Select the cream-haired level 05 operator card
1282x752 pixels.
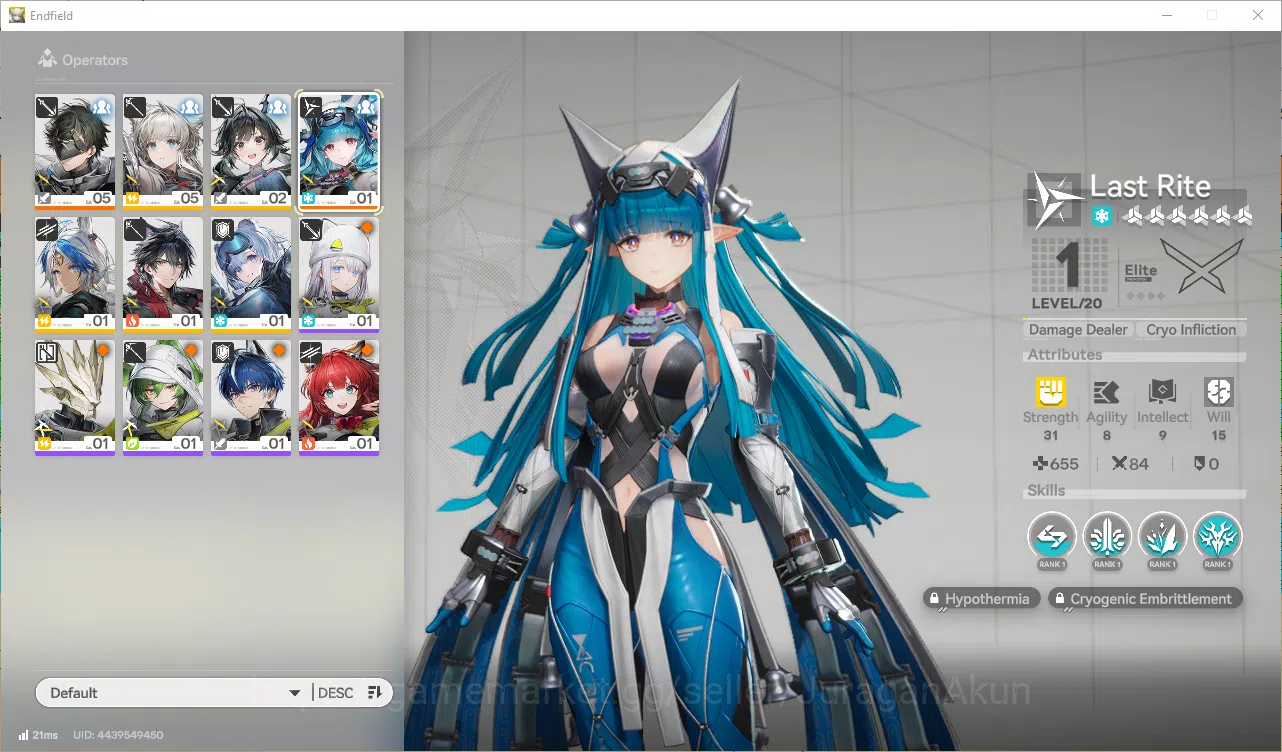point(163,151)
